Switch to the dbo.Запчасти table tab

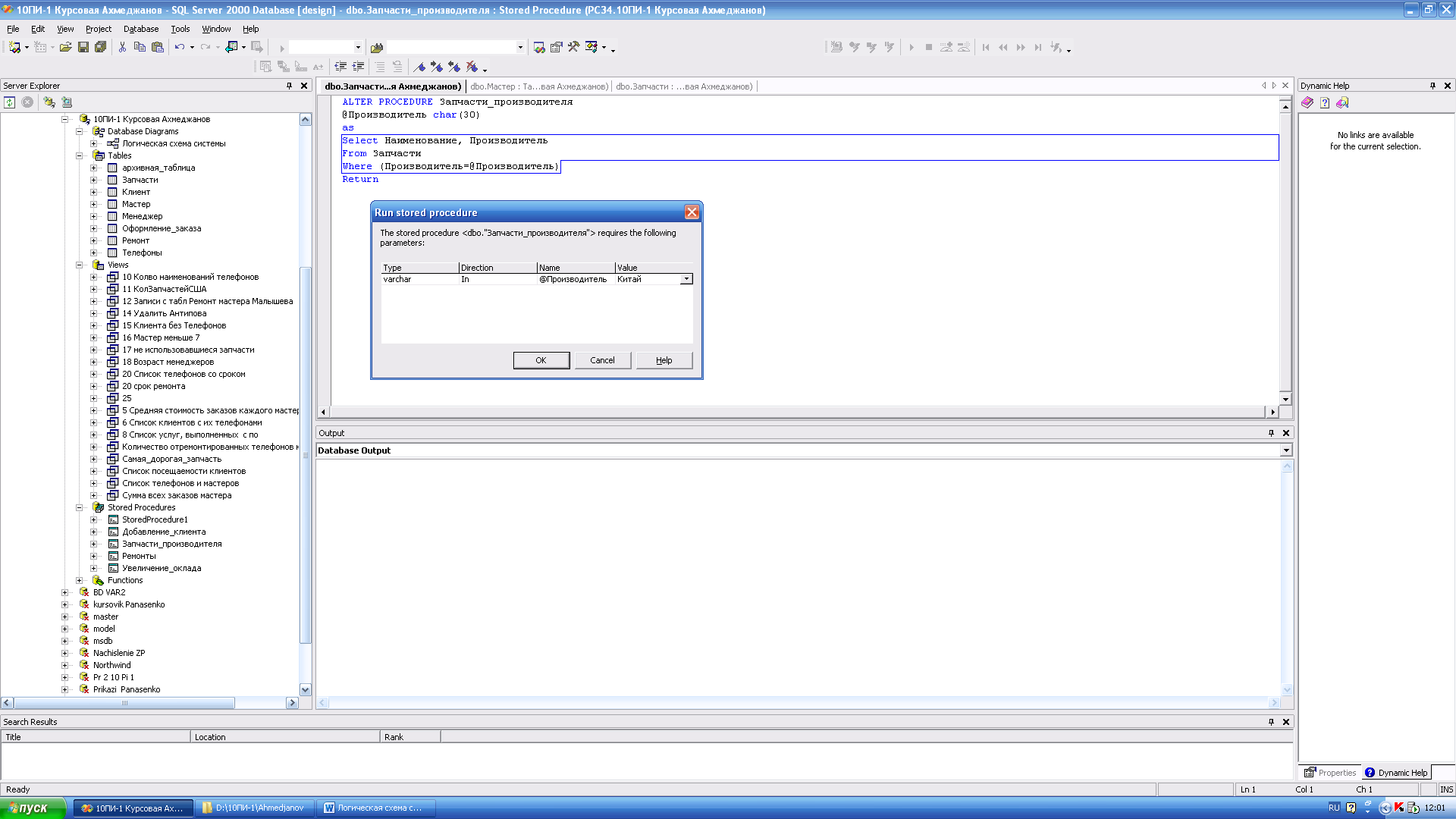click(684, 86)
